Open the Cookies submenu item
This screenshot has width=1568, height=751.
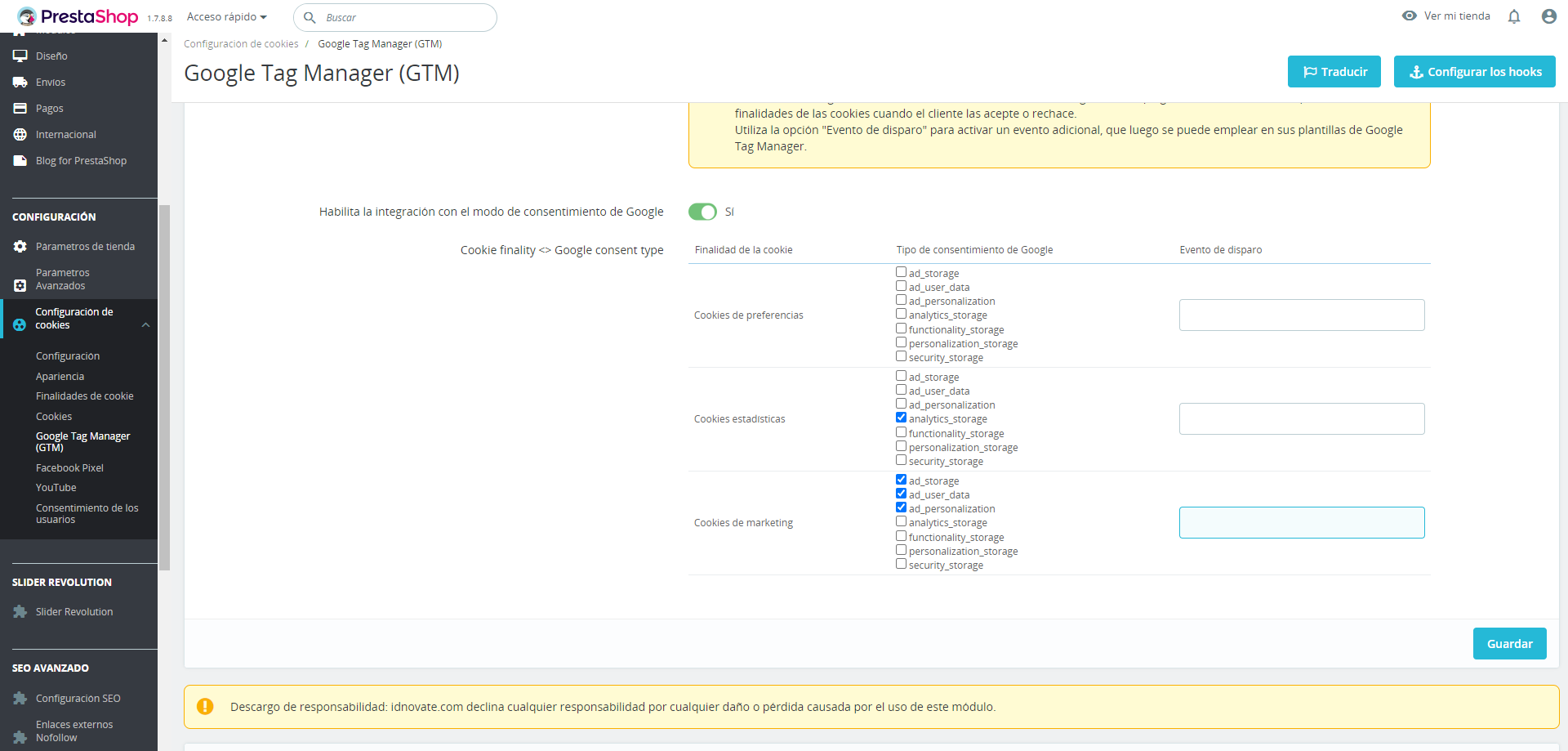click(x=54, y=417)
